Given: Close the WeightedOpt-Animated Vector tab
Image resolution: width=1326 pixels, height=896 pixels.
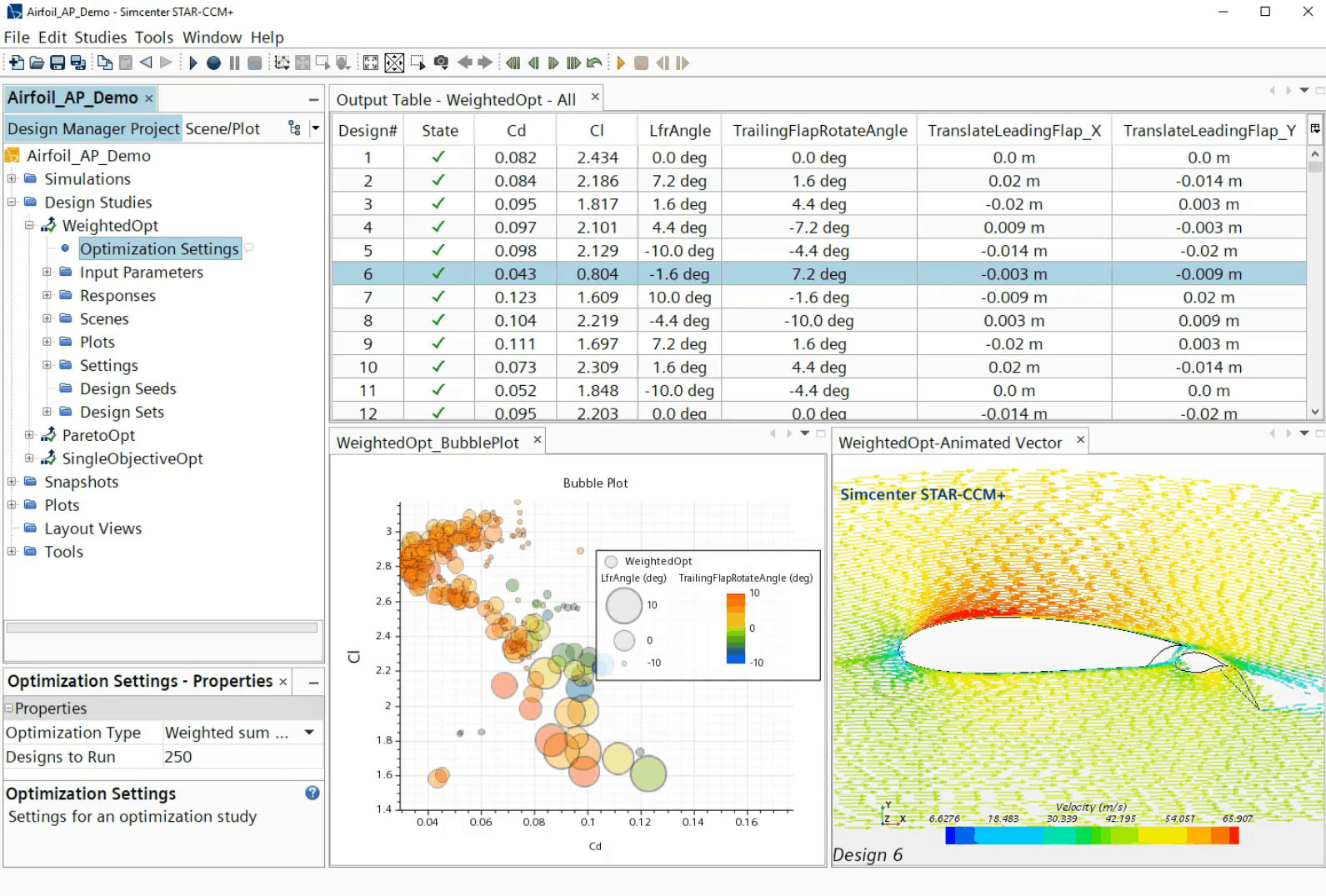Looking at the screenshot, I should [x=1081, y=440].
